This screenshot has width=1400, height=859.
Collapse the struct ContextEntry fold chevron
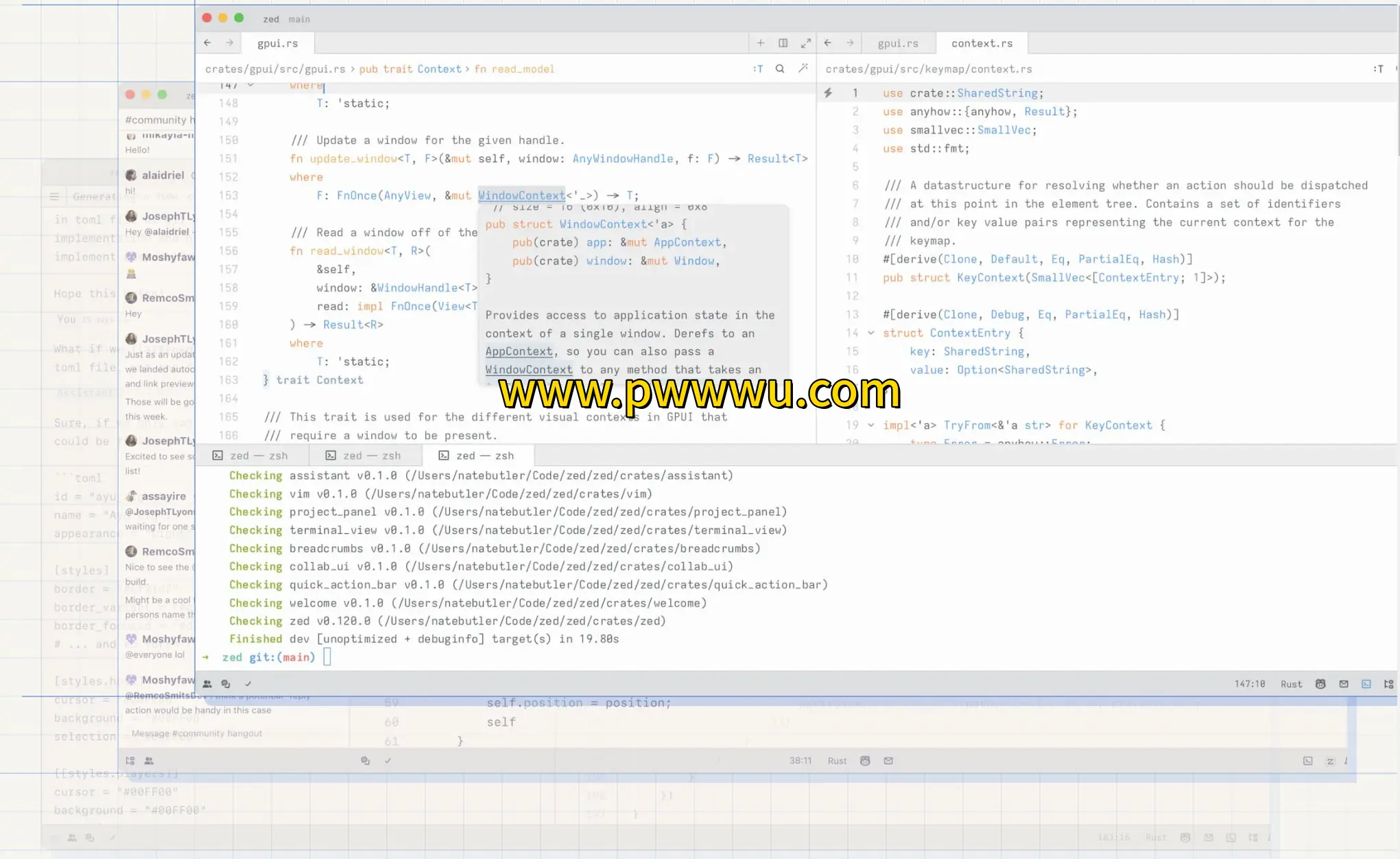tap(871, 333)
